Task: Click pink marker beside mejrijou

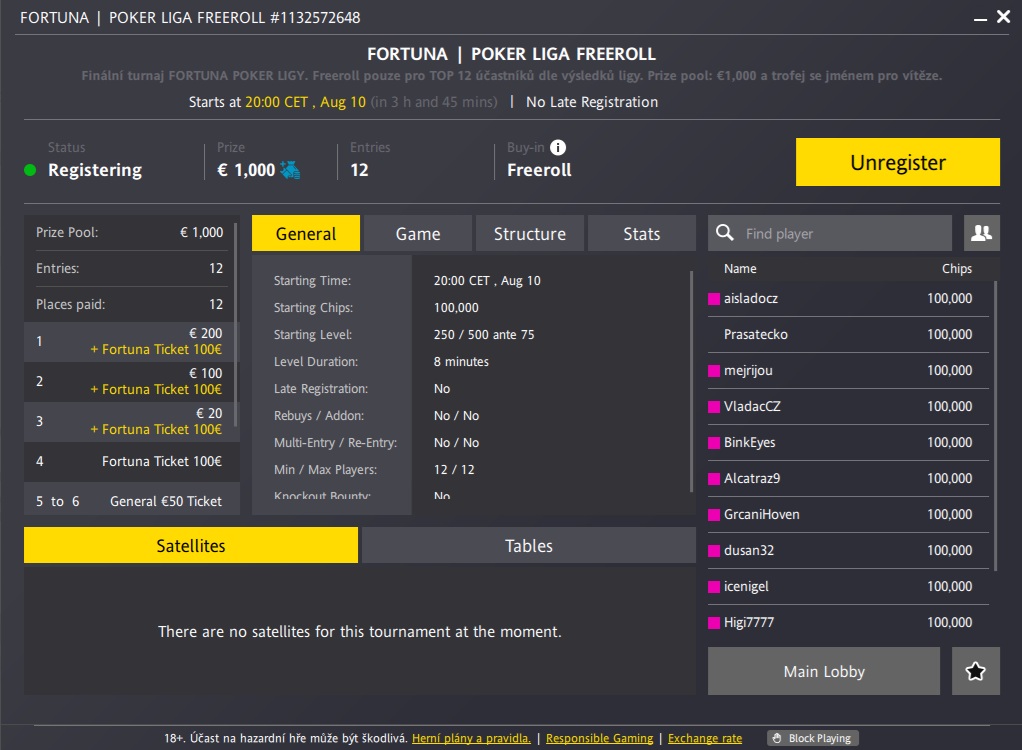Action: 714,371
